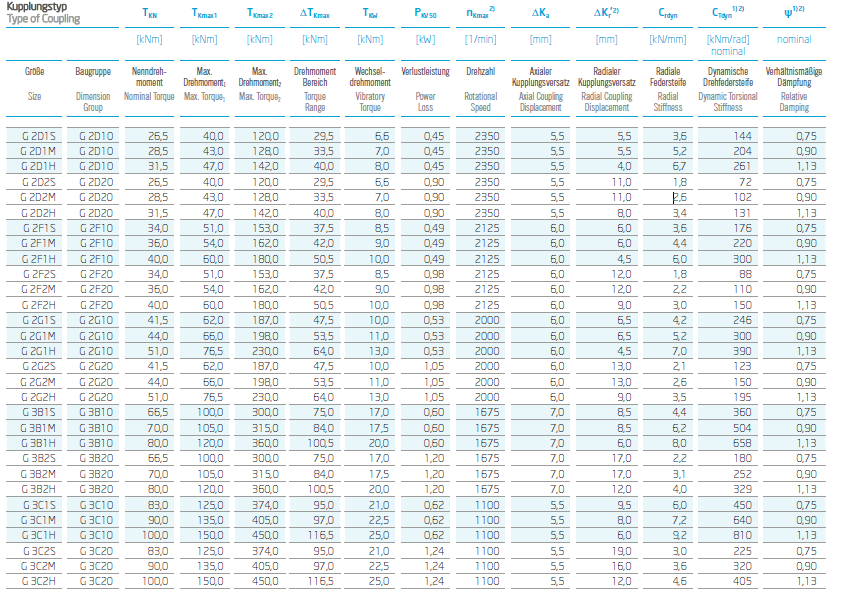Click the Verlustleistung column header
The width and height of the screenshot is (841, 594).
[424, 71]
